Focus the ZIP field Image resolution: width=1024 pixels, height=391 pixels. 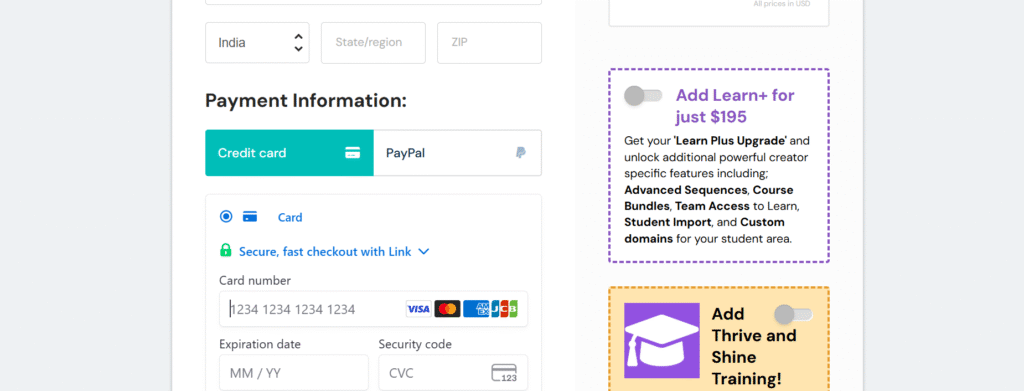coord(489,42)
